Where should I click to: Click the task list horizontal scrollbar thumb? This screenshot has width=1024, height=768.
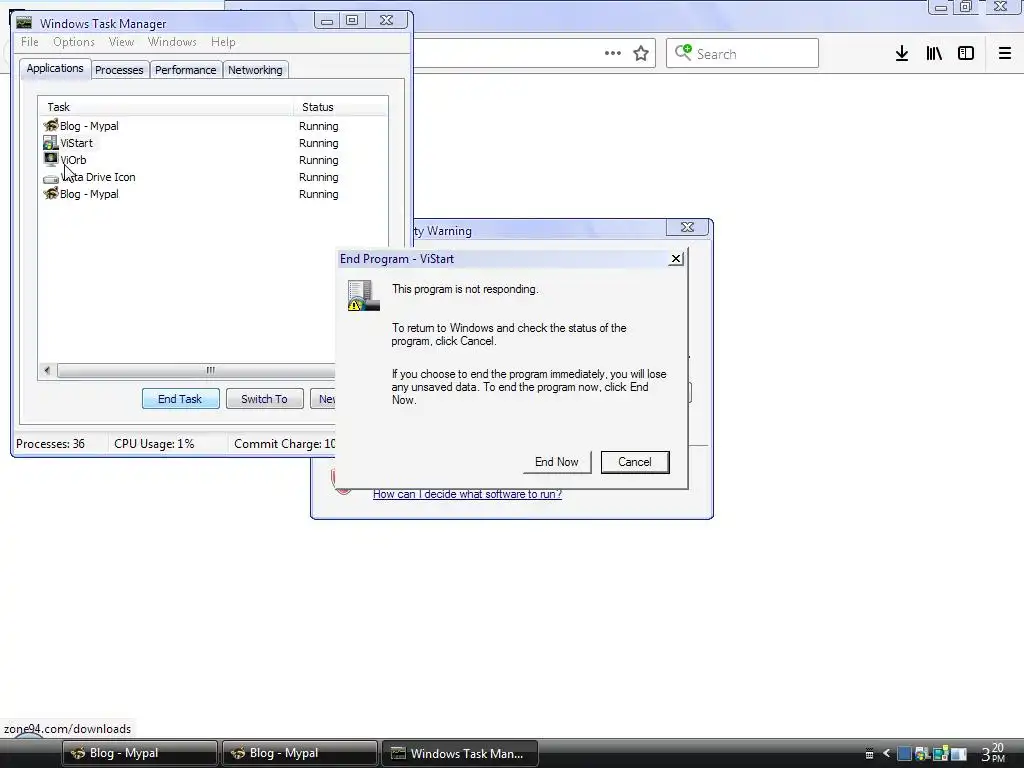tap(197, 370)
